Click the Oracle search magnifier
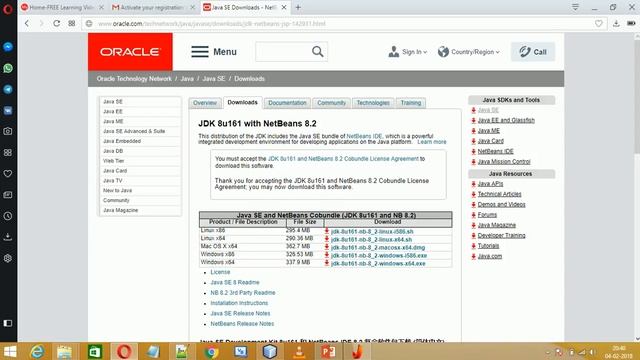 click(x=318, y=51)
